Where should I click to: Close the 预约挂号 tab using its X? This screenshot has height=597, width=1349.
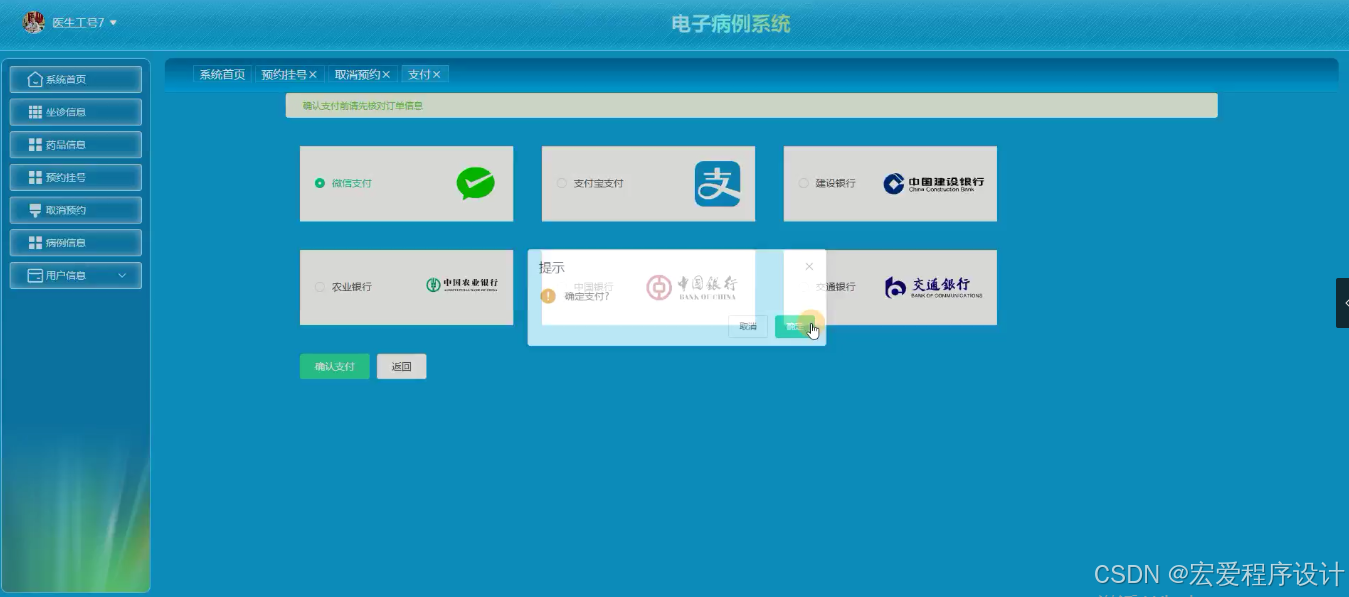(x=313, y=74)
